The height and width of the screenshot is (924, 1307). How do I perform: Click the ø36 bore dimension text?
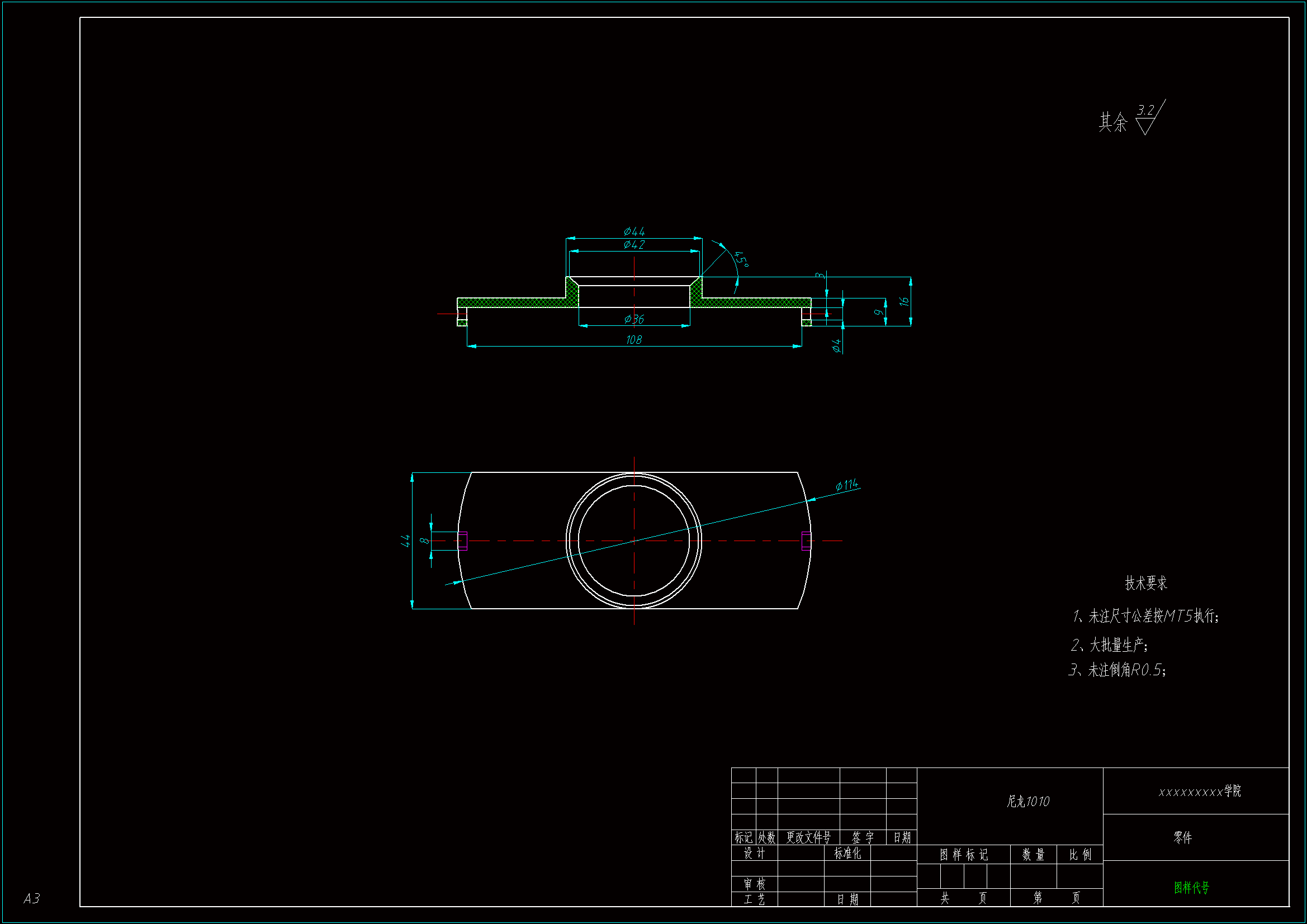coord(633,319)
